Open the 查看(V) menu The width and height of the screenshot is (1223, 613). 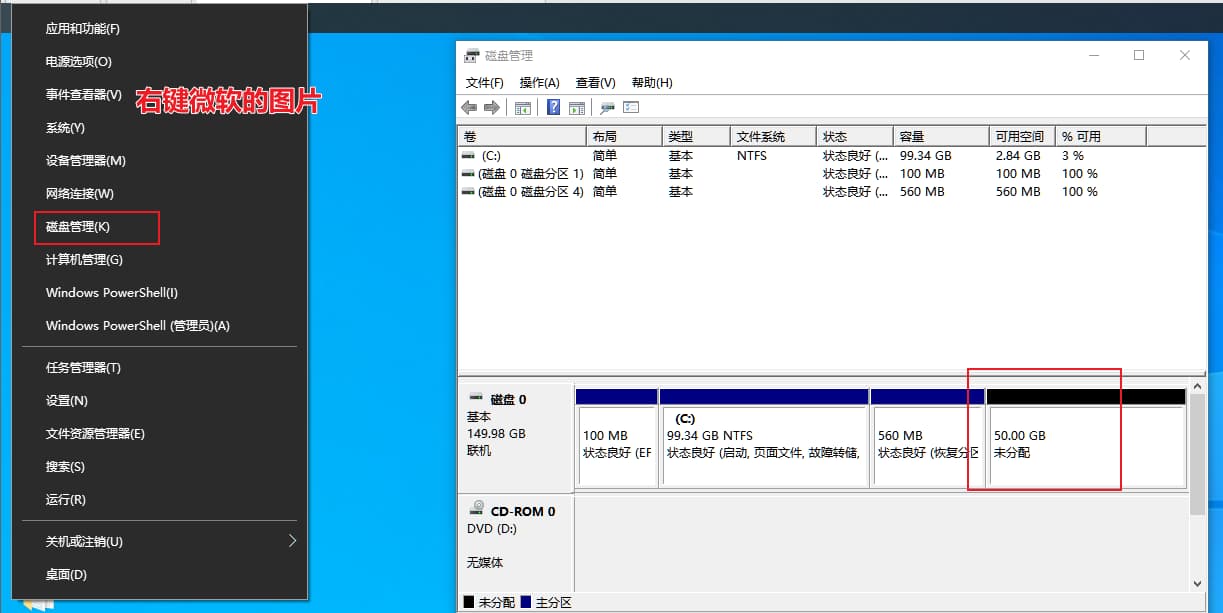point(593,82)
